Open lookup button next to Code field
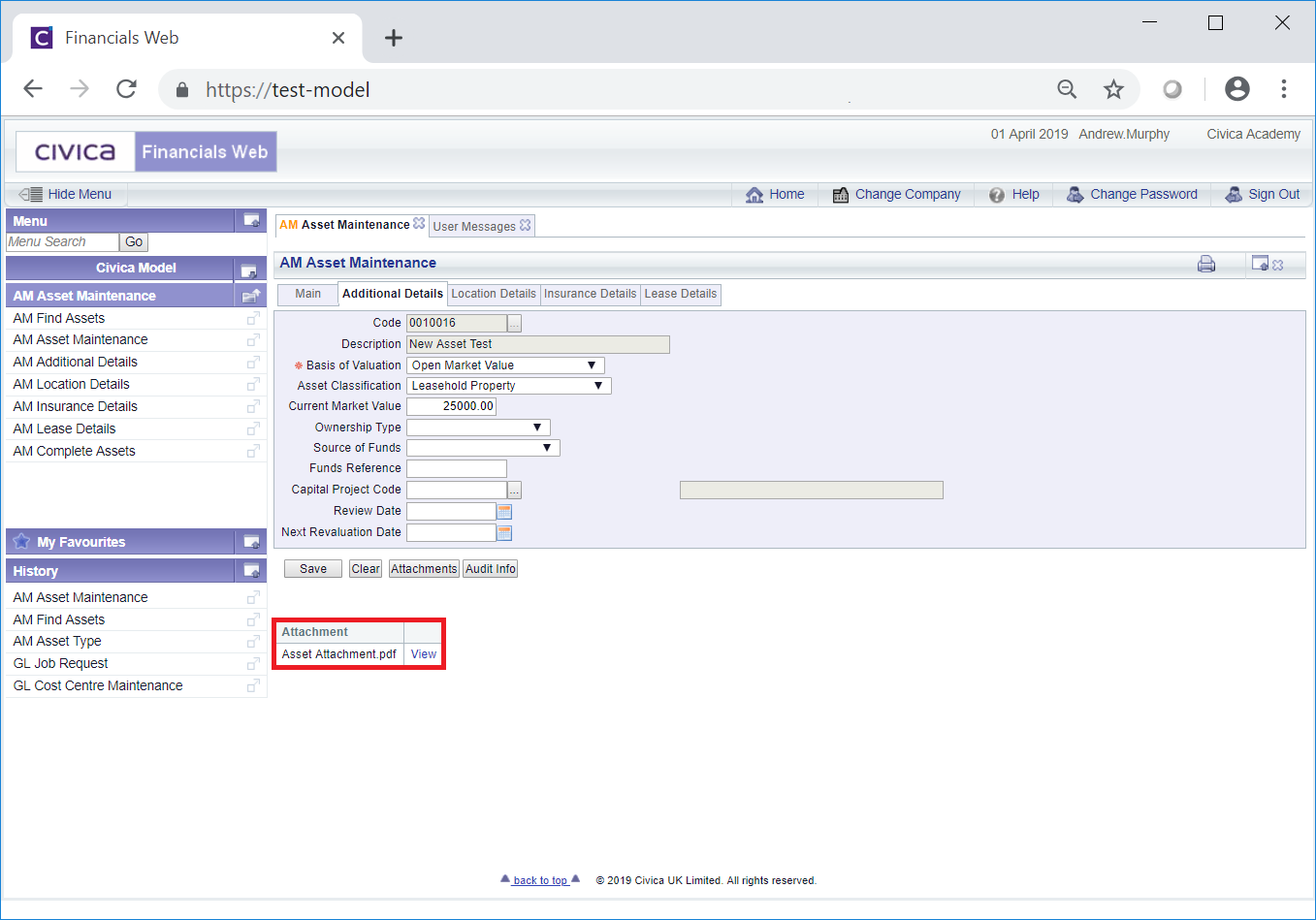 point(514,323)
